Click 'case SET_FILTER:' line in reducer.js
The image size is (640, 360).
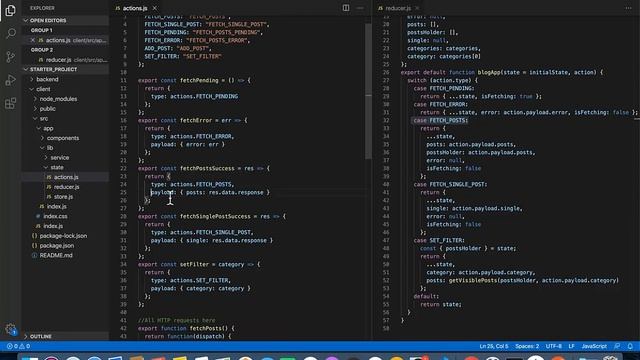[439, 240]
